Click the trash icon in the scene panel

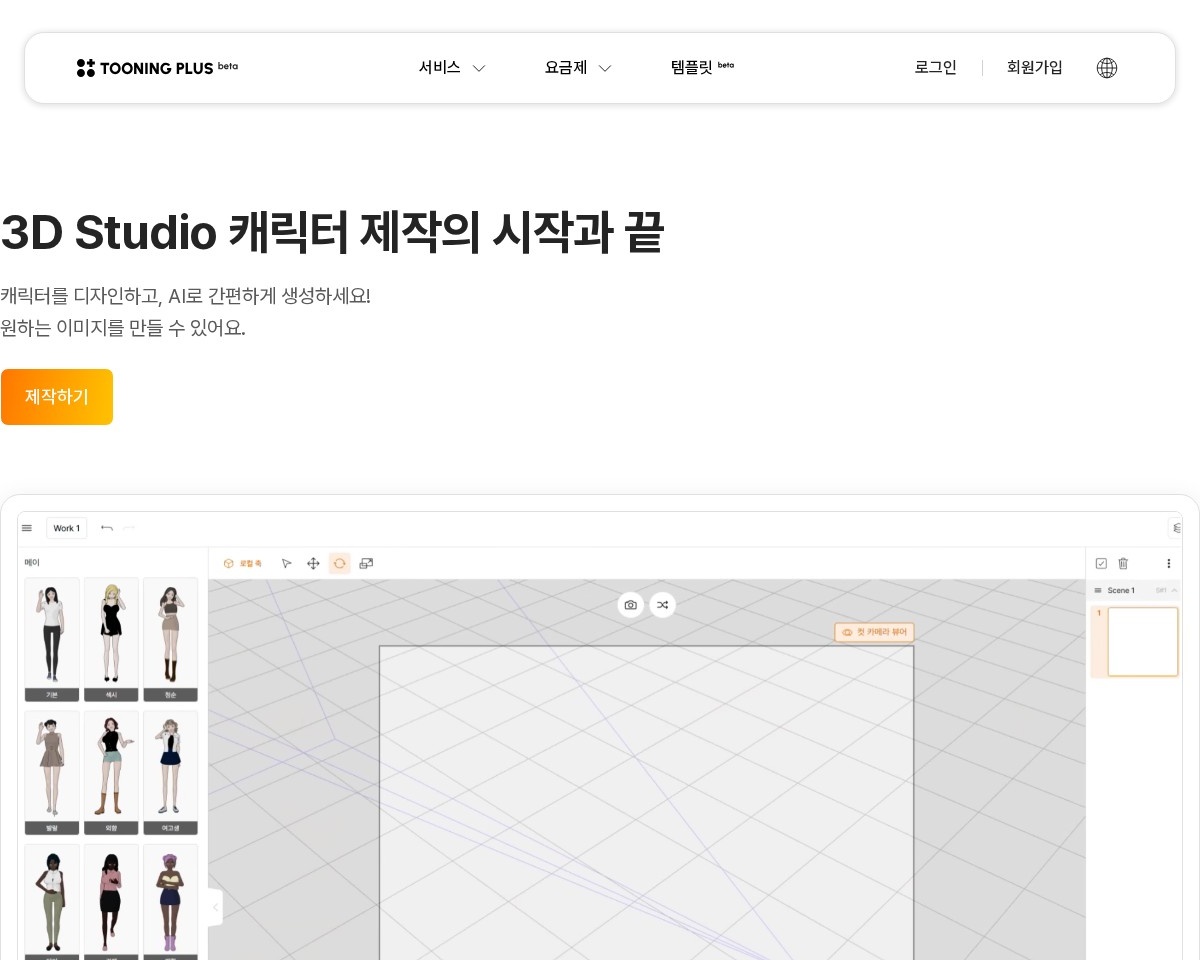pyautogui.click(x=1123, y=564)
